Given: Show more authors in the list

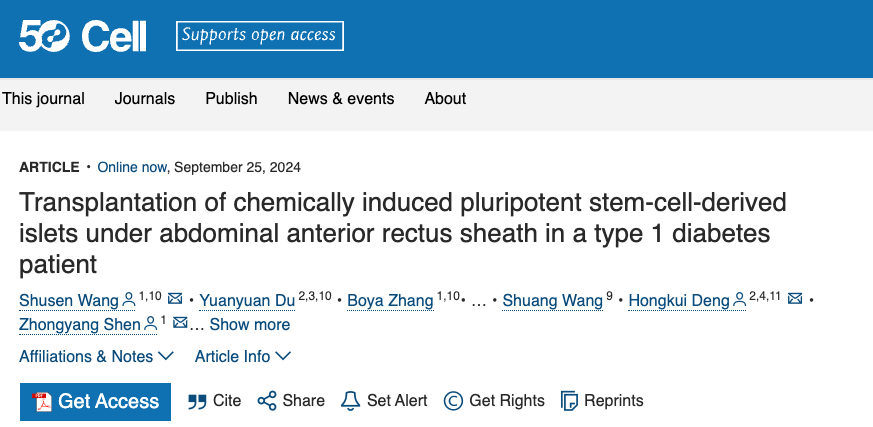Looking at the screenshot, I should [x=250, y=324].
